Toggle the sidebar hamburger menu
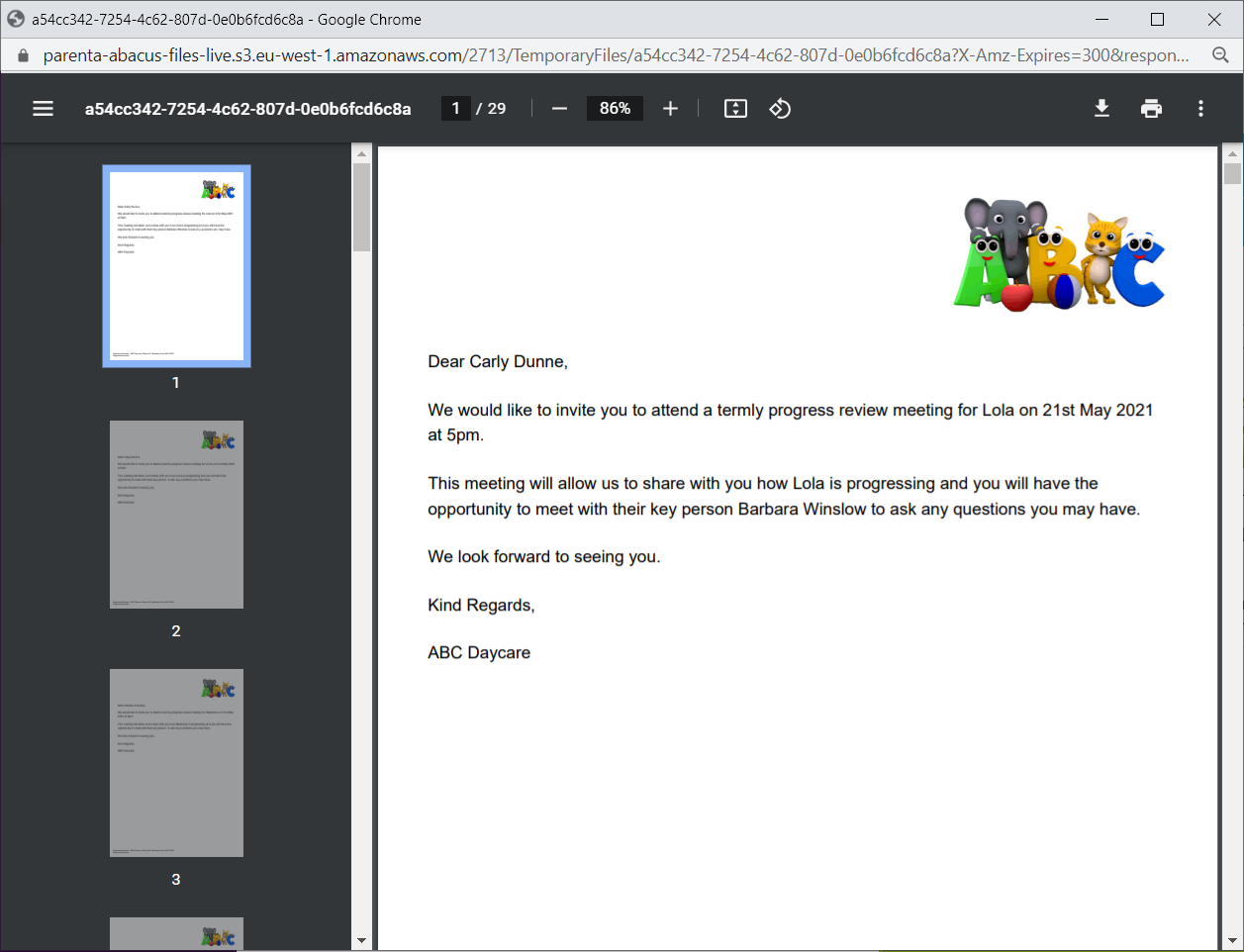This screenshot has width=1244, height=952. (43, 109)
